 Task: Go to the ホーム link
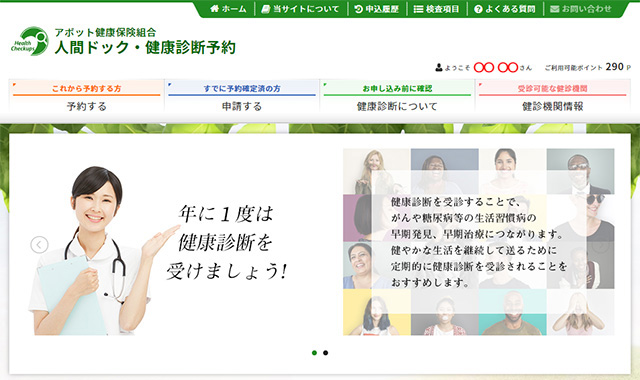click(x=234, y=9)
